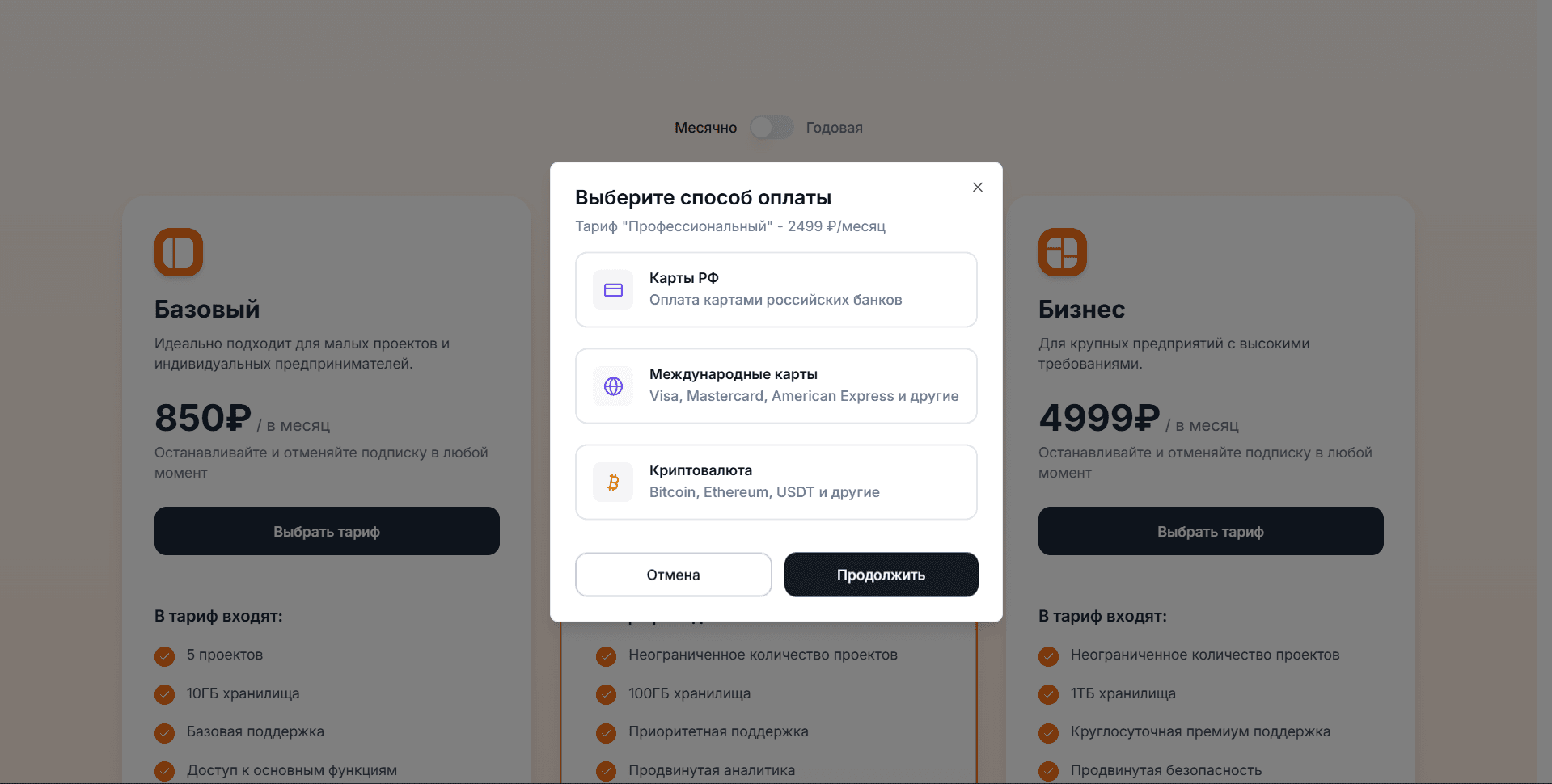Image resolution: width=1552 pixels, height=784 pixels.
Task: Click the Базовый plan logo icon
Action: coord(179,252)
